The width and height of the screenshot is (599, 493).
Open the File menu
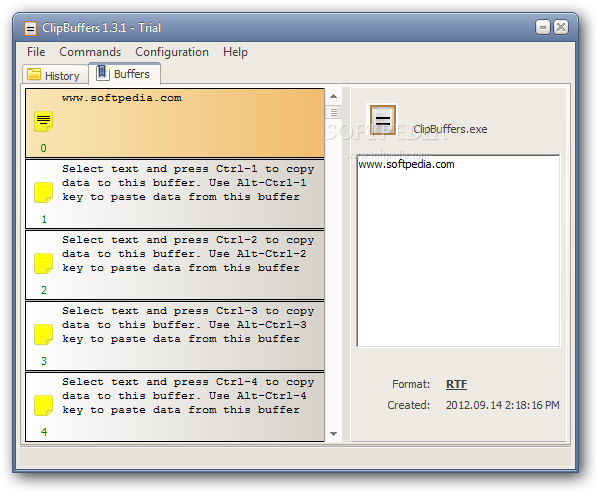point(36,52)
